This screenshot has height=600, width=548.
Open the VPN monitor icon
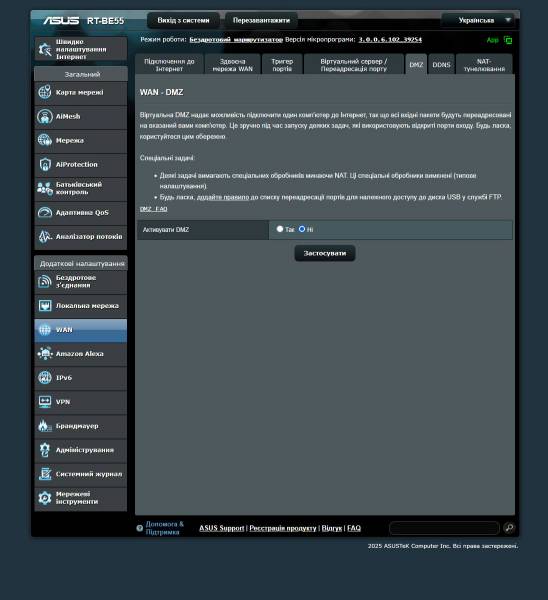point(45,402)
